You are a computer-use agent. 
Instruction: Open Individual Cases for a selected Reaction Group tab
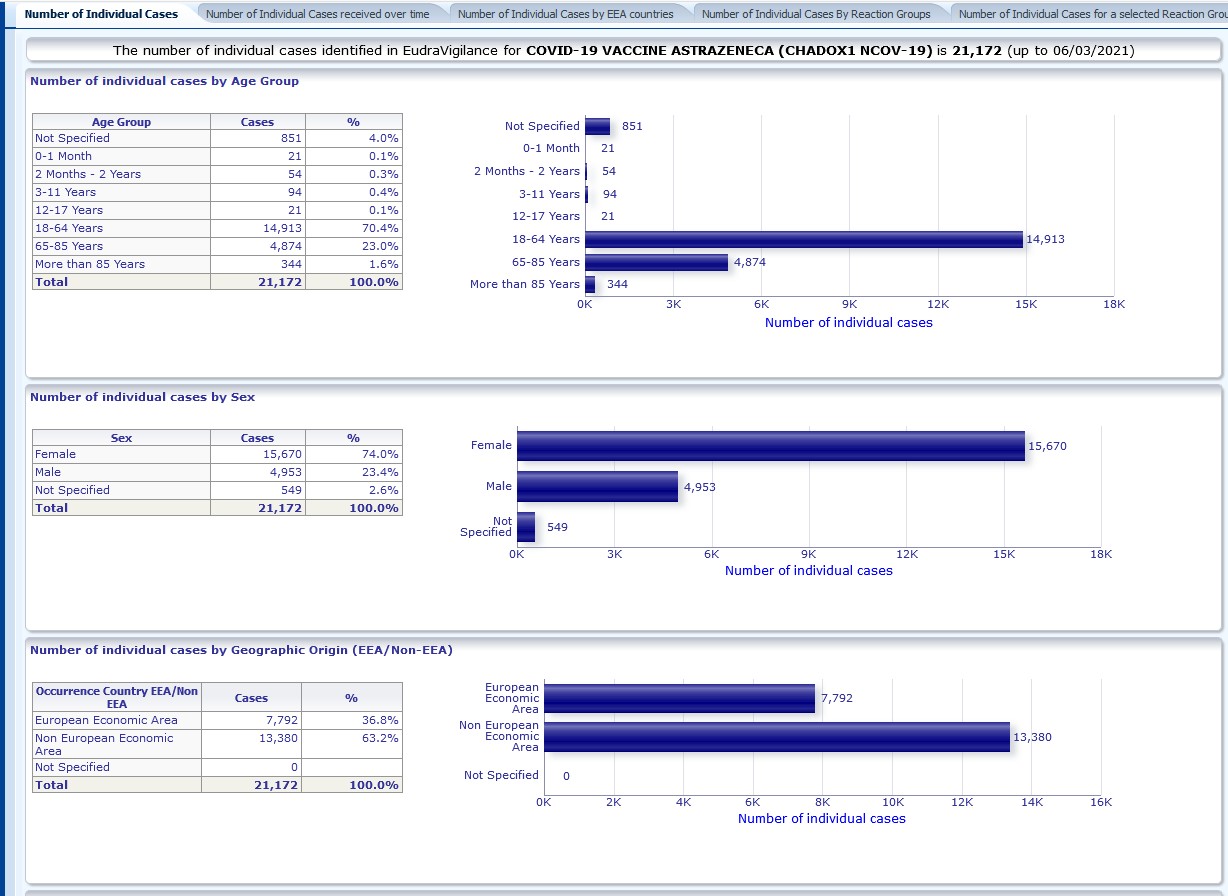[x=1090, y=14]
